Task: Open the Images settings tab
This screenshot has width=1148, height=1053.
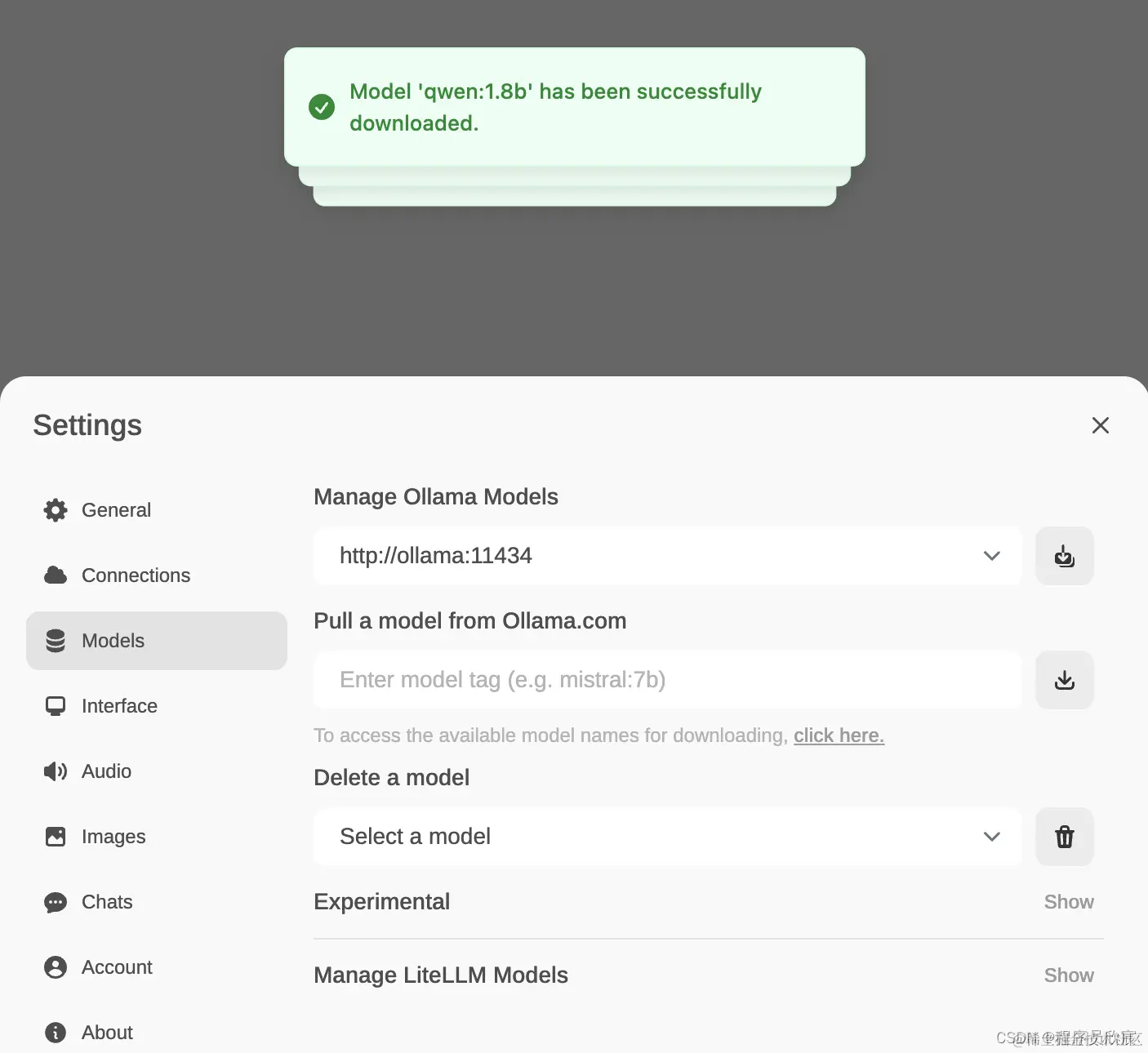Action: (156, 837)
